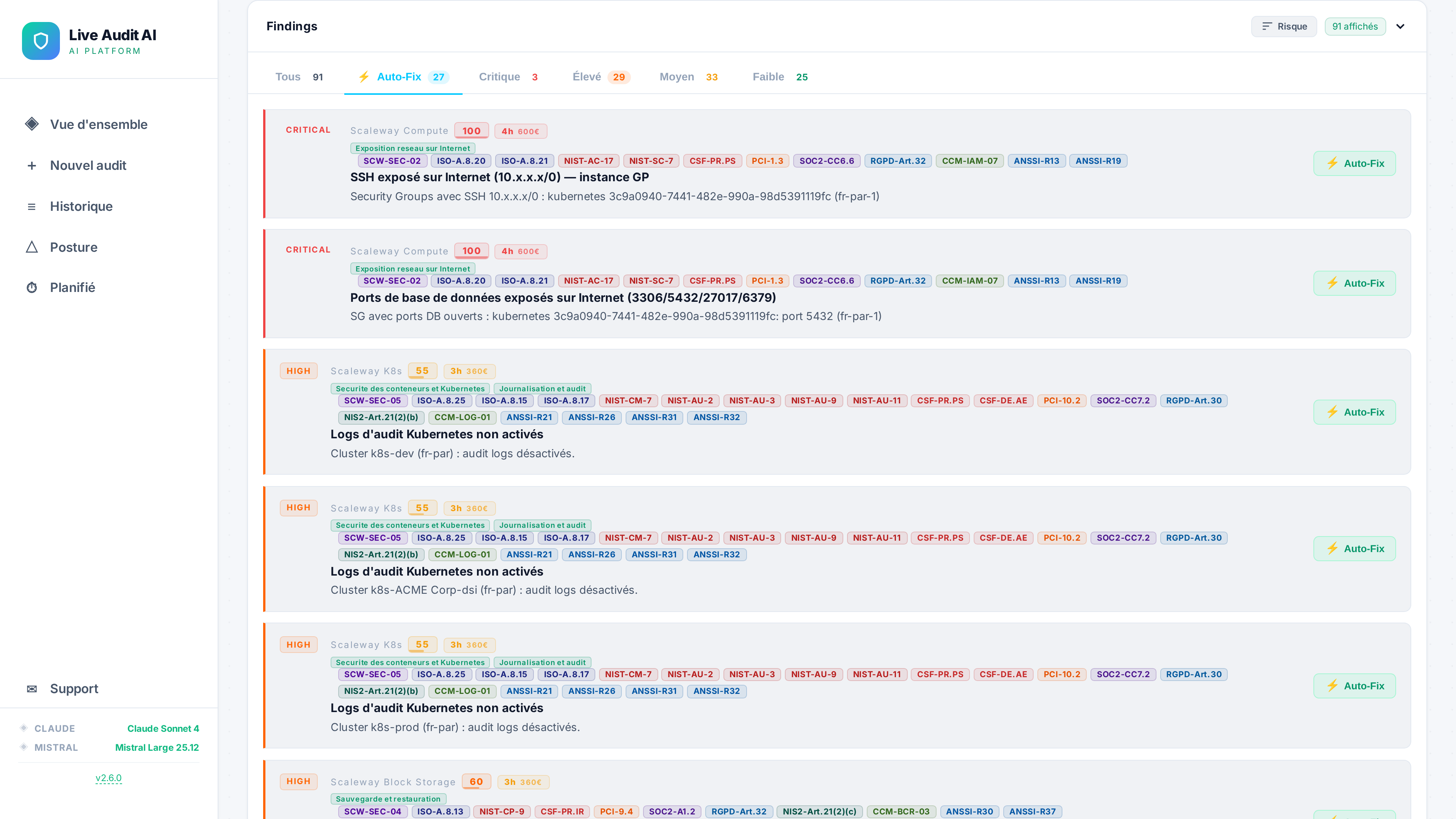
Task: Show Moyen severity findings
Action: pyautogui.click(x=688, y=77)
